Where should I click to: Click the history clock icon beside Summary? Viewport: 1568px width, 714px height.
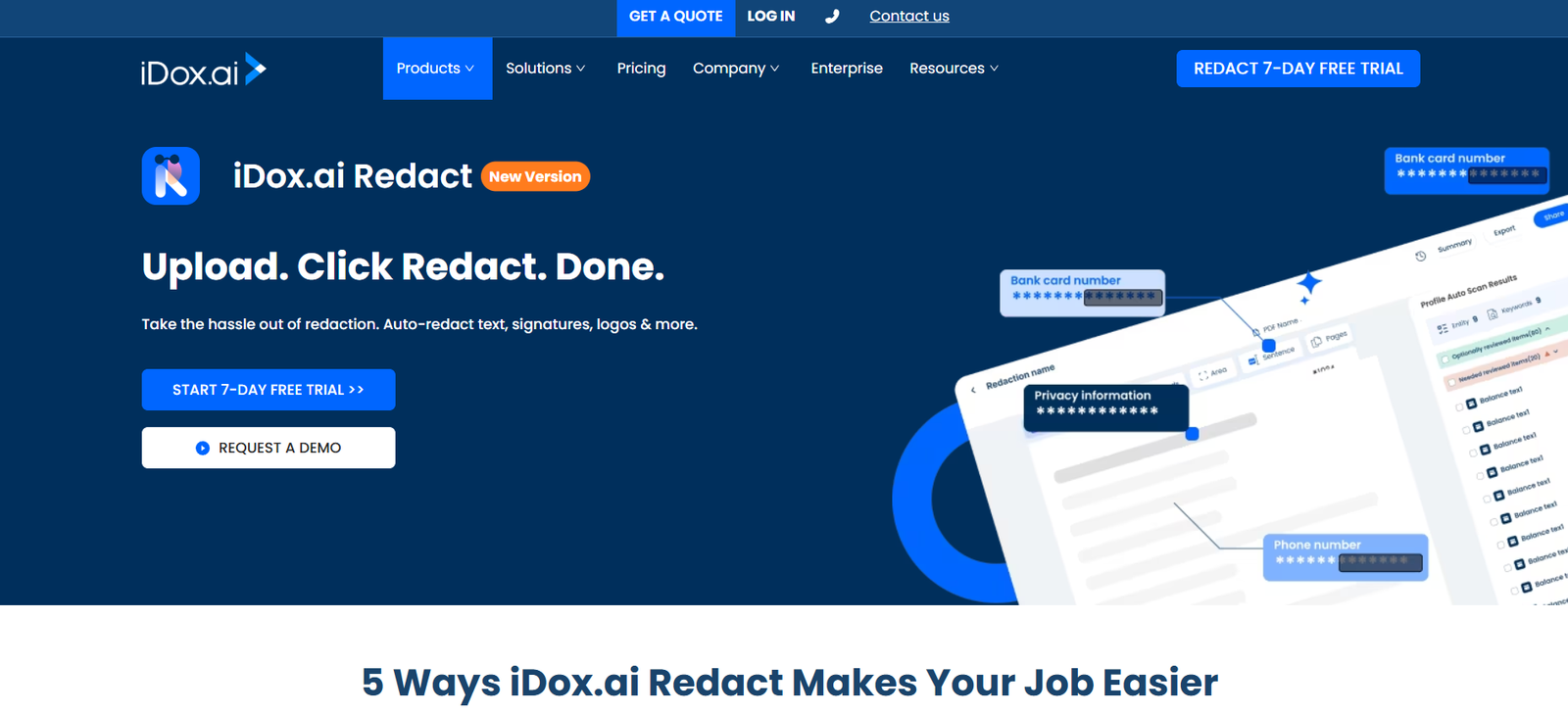[1420, 256]
